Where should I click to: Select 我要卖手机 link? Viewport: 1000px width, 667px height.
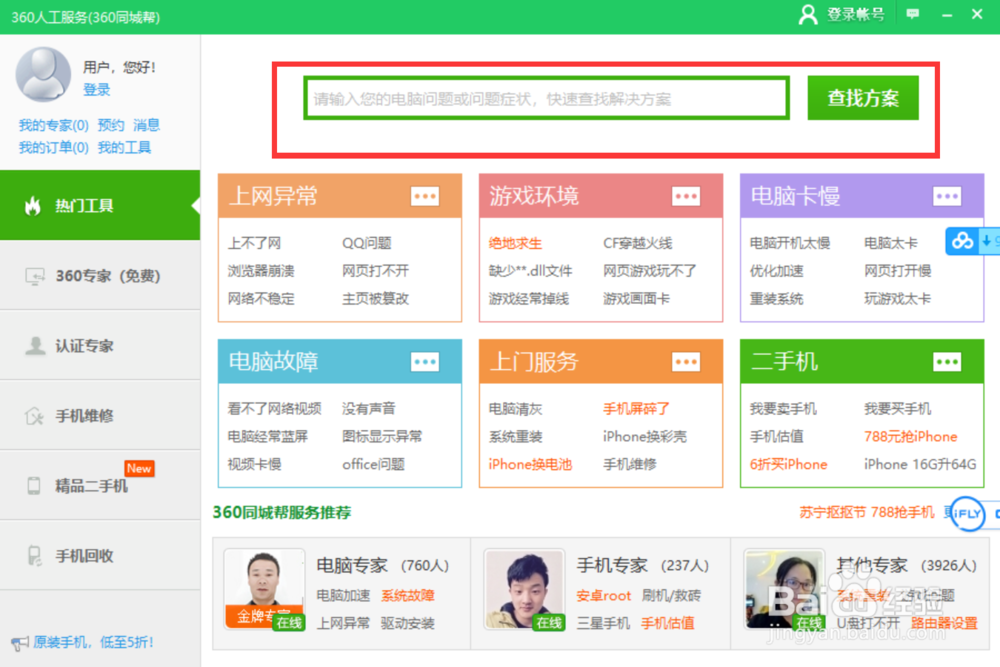tap(783, 408)
